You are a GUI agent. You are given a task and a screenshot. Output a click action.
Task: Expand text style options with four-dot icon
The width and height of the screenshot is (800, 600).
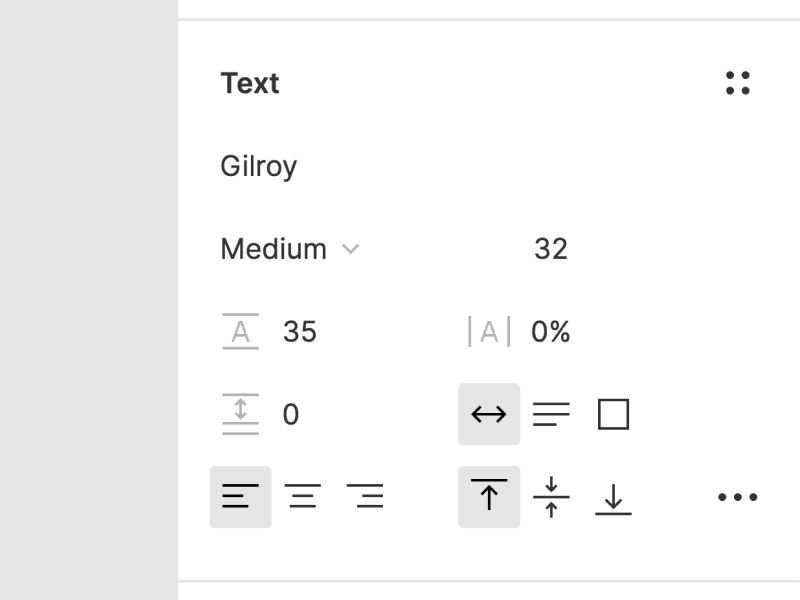pos(739,83)
